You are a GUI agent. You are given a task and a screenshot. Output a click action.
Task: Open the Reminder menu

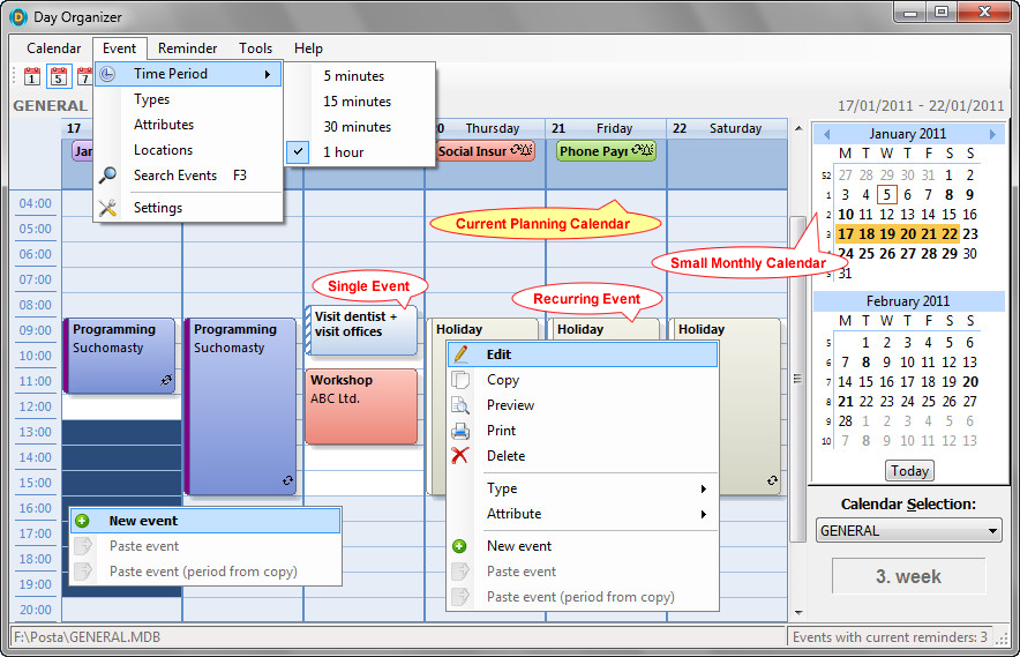187,47
